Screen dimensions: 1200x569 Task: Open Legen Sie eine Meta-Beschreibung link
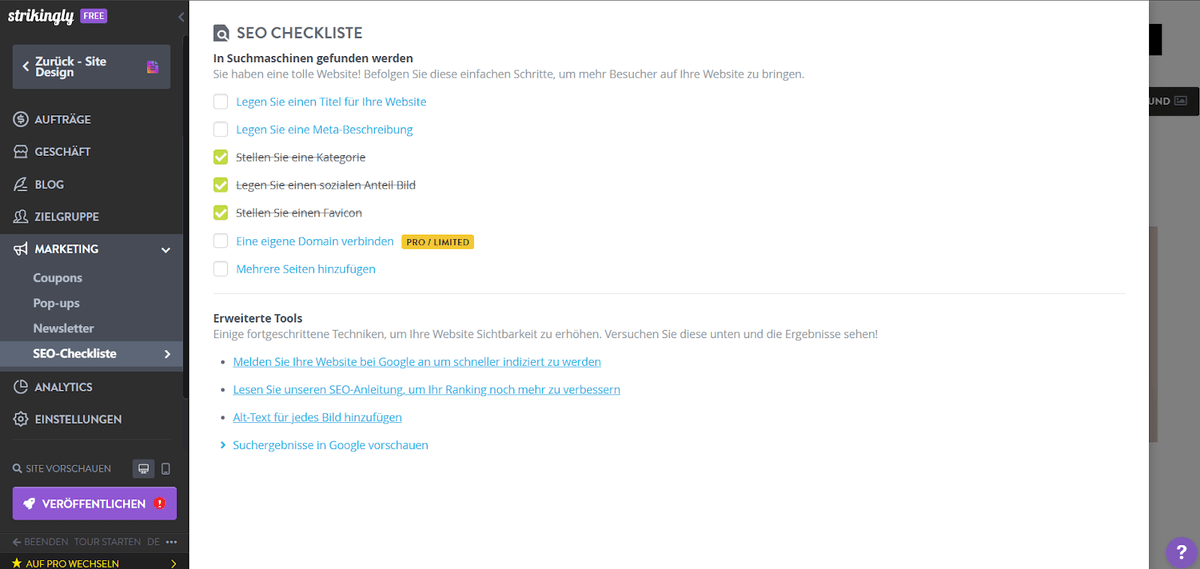[324, 129]
